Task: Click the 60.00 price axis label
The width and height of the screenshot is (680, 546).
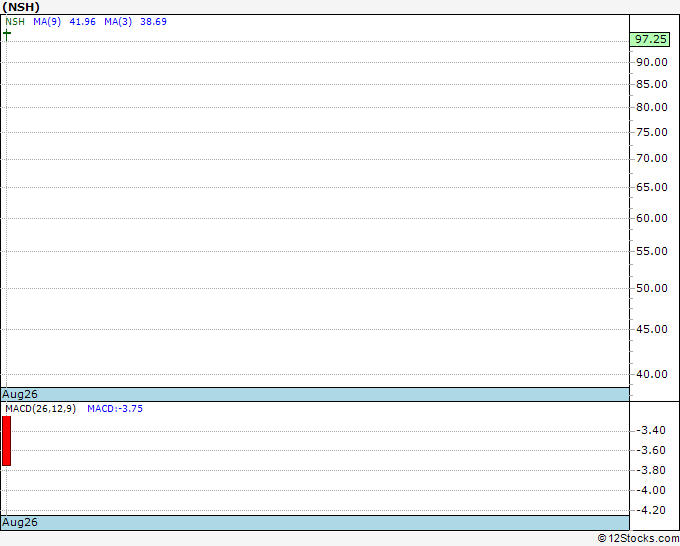Action: click(x=651, y=218)
